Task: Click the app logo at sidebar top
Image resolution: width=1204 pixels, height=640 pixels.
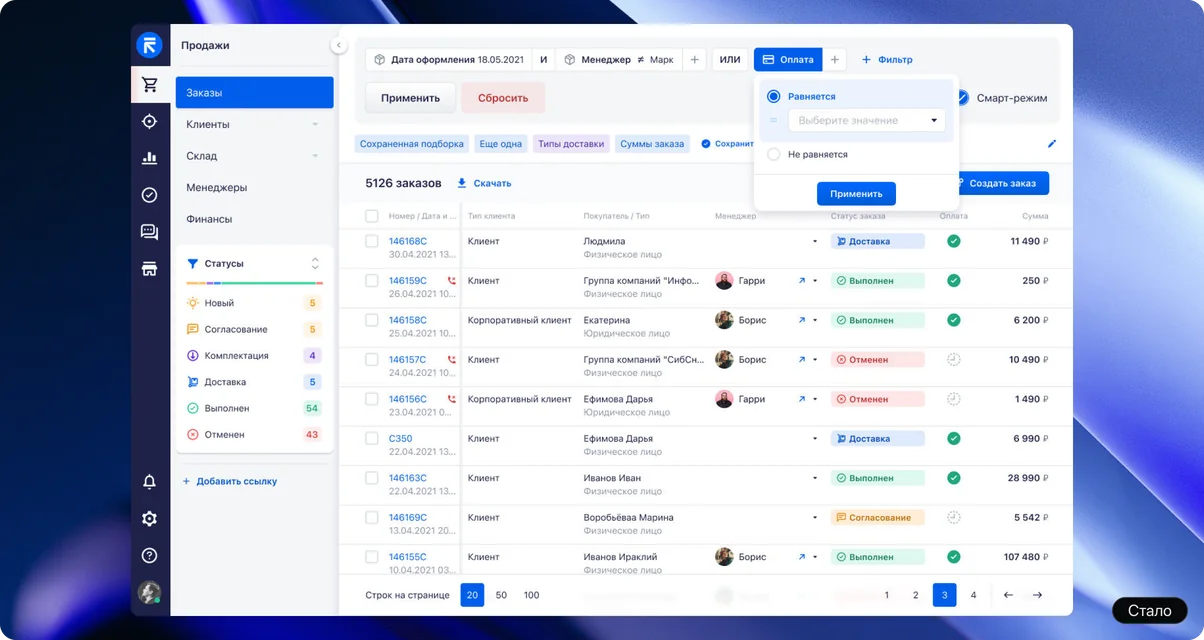Action: tap(150, 46)
